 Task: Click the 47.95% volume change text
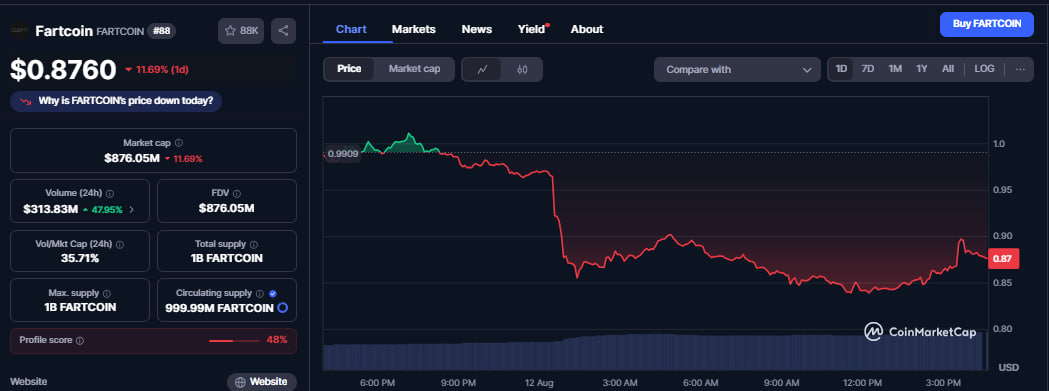tap(106, 210)
